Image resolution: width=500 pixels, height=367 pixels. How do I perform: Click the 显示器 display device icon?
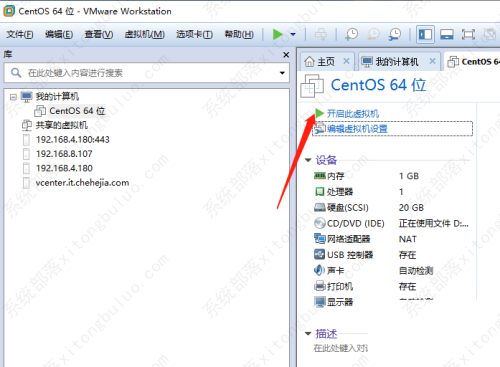320,302
